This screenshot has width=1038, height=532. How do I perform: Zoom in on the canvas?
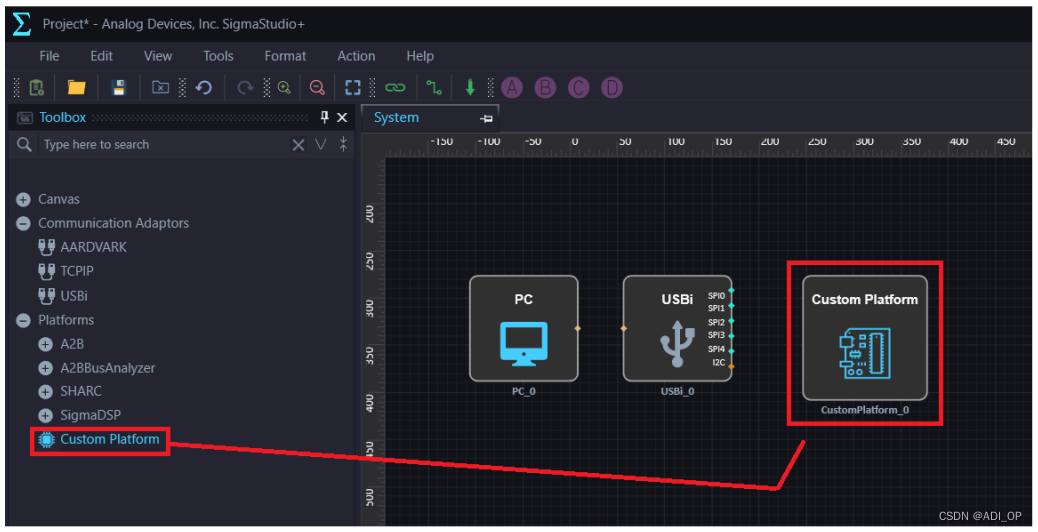[284, 87]
